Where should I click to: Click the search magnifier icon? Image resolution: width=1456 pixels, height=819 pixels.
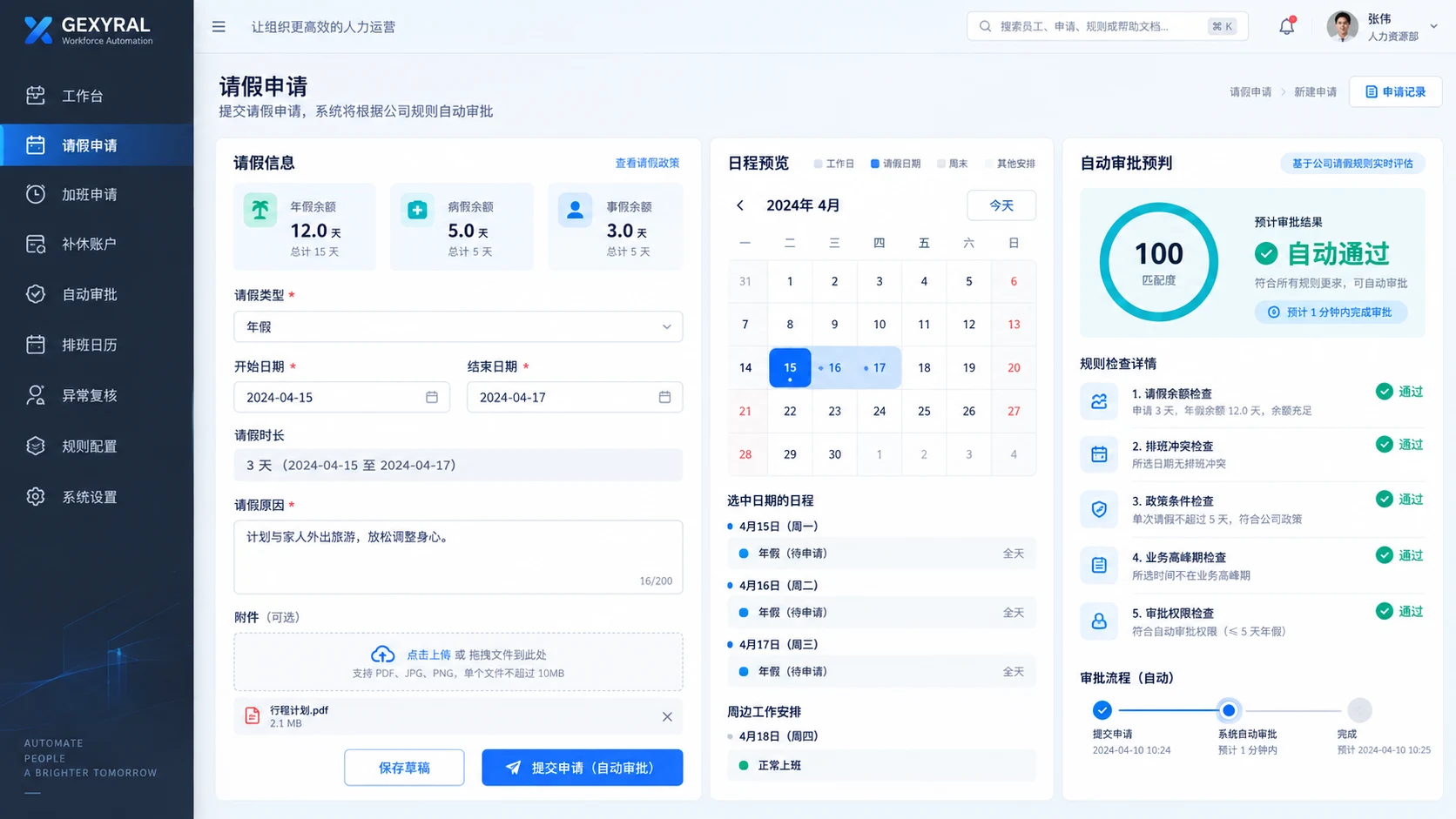[985, 26]
